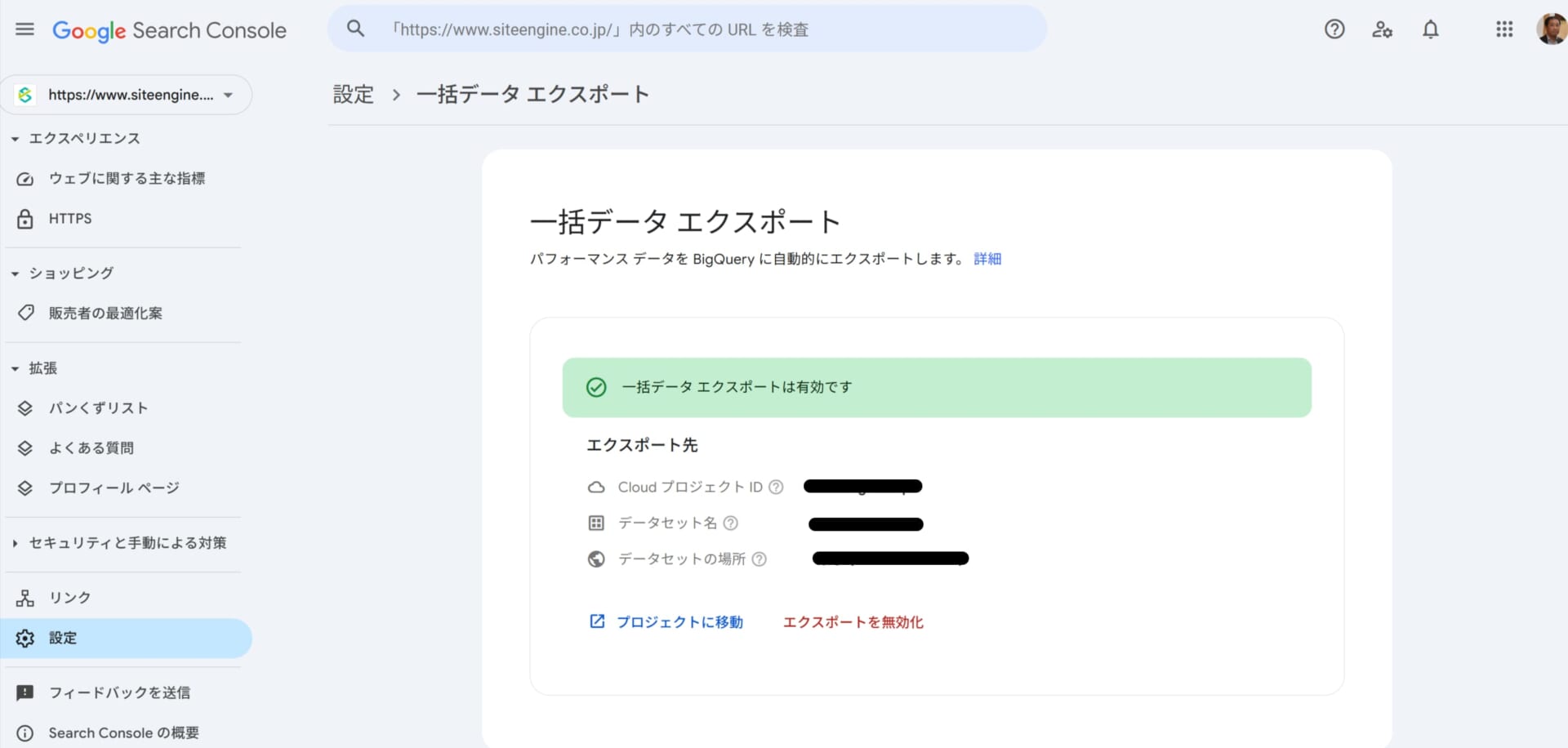
Task: Open the Google apps grid icon
Action: pyautogui.click(x=1504, y=29)
